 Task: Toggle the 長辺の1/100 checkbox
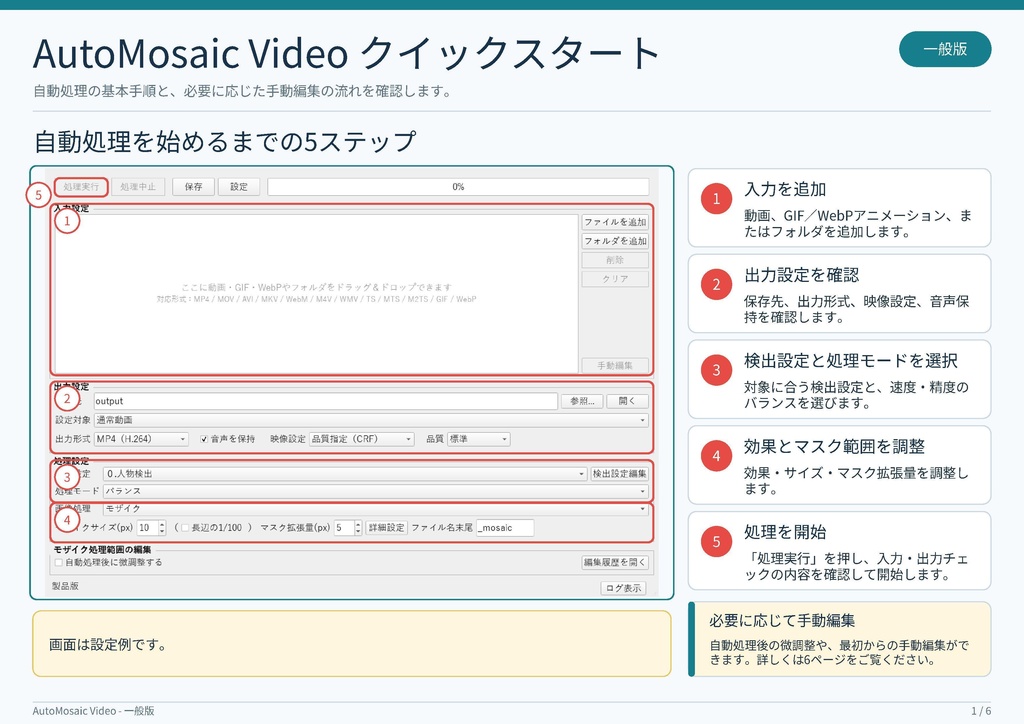tap(212, 527)
